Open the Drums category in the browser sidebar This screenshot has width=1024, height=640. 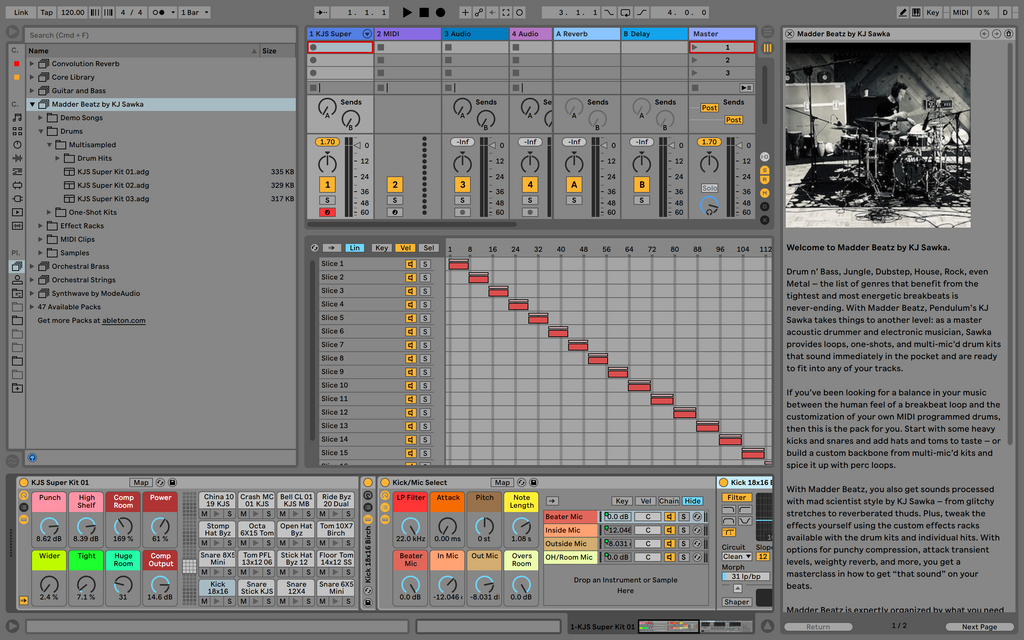[x=17, y=131]
